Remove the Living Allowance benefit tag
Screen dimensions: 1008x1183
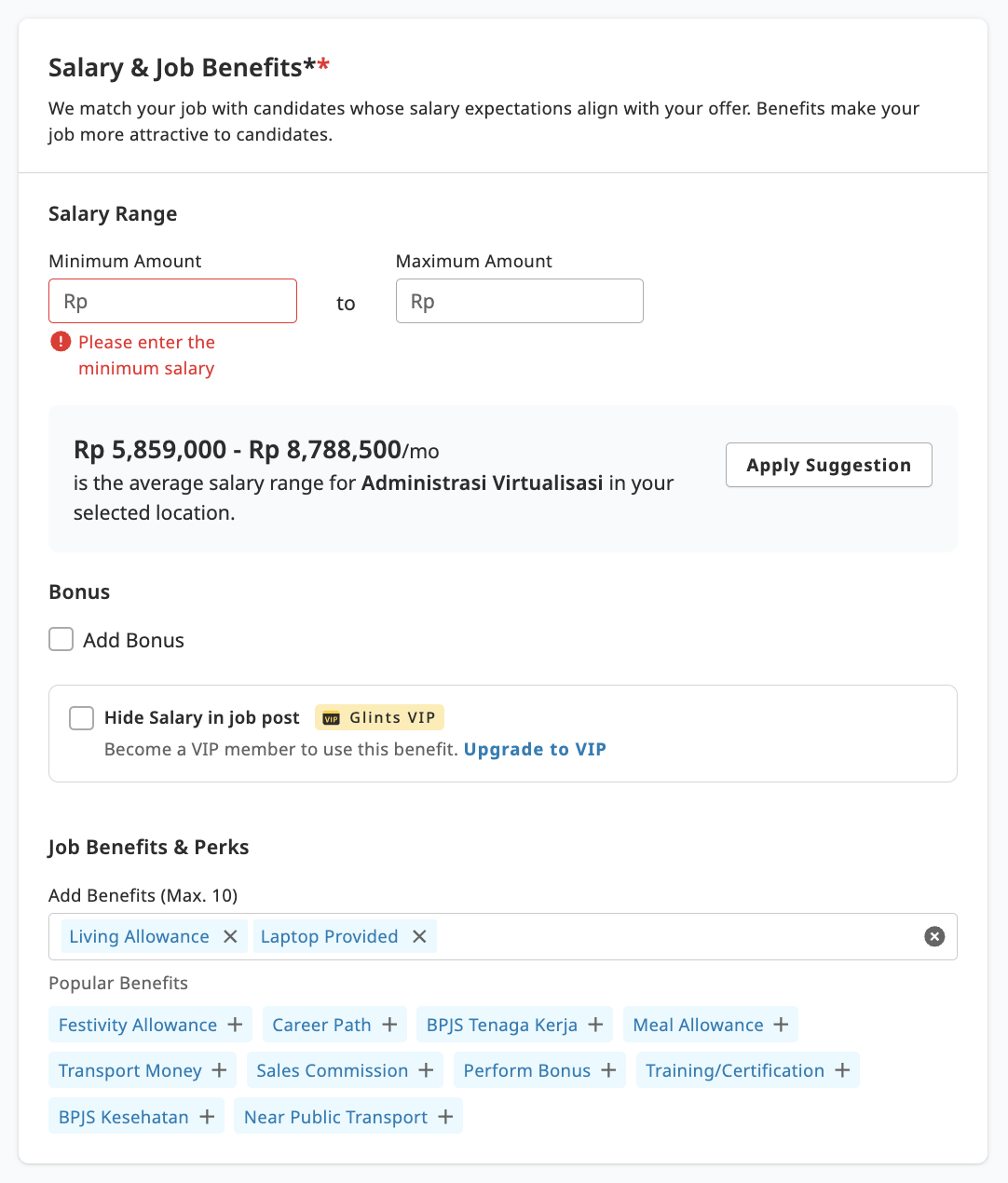point(230,936)
